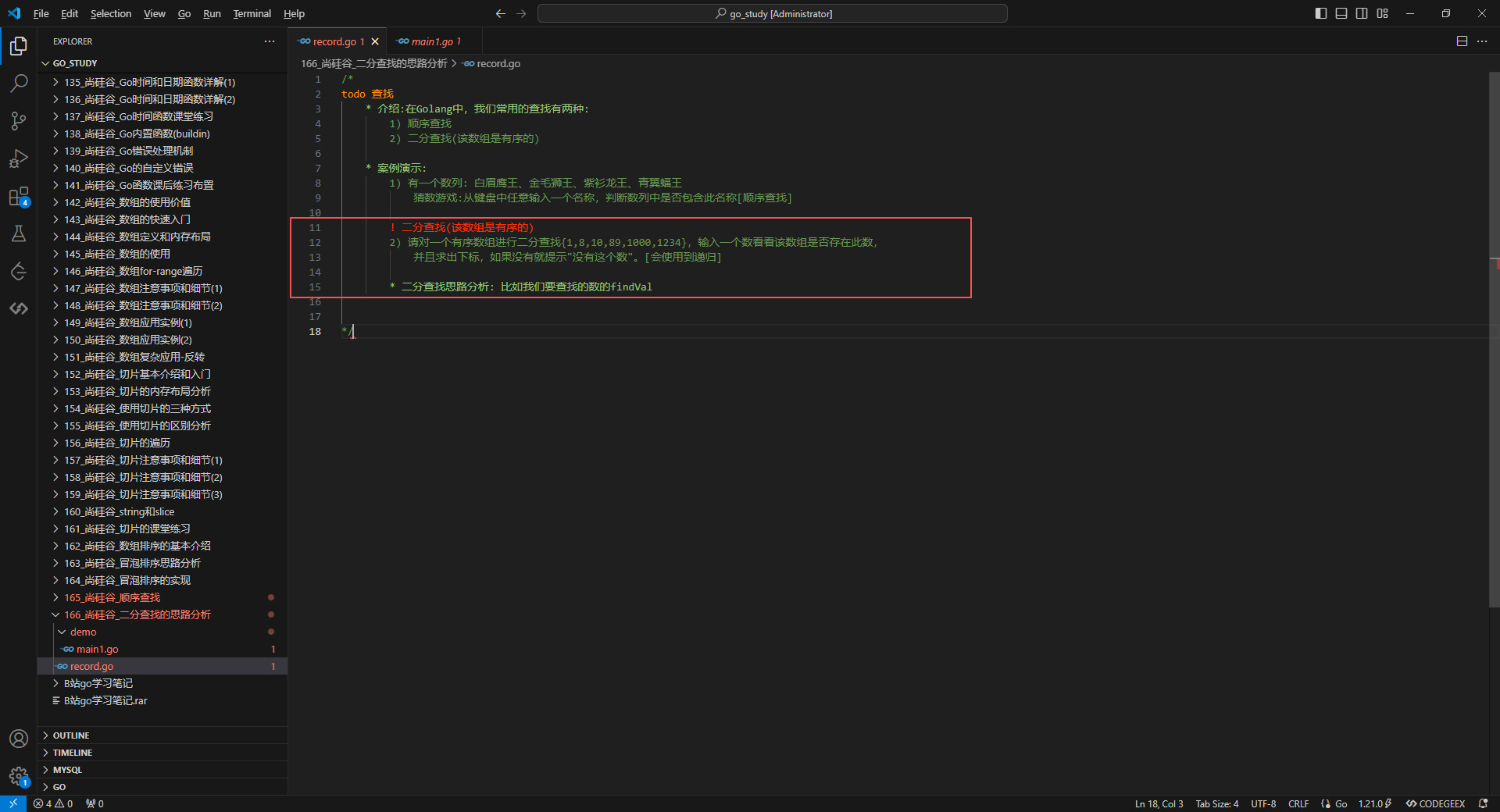
Task: Expand the 160_尚硅谷_string和slice folder
Action: [162, 511]
